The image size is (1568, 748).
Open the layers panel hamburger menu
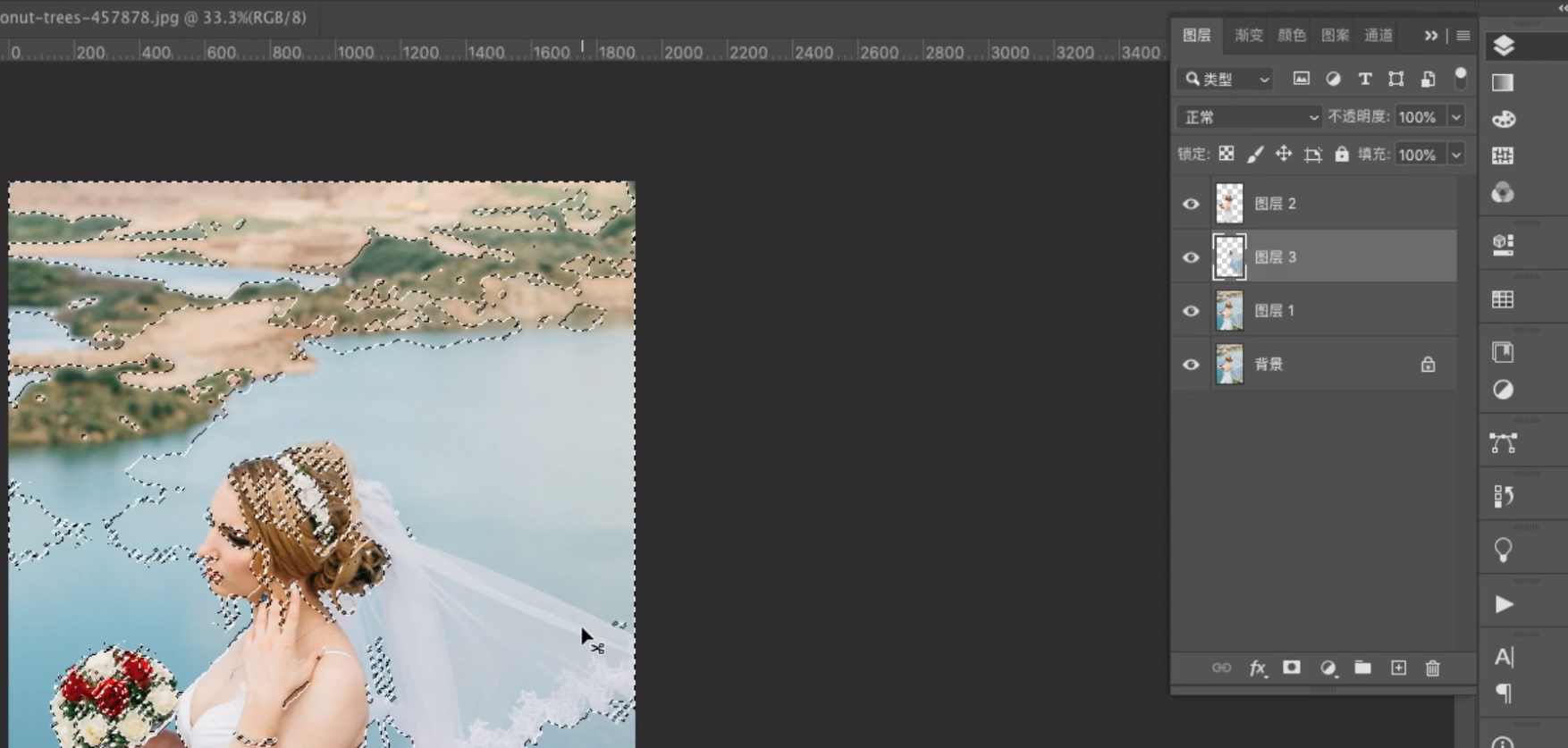(1463, 36)
